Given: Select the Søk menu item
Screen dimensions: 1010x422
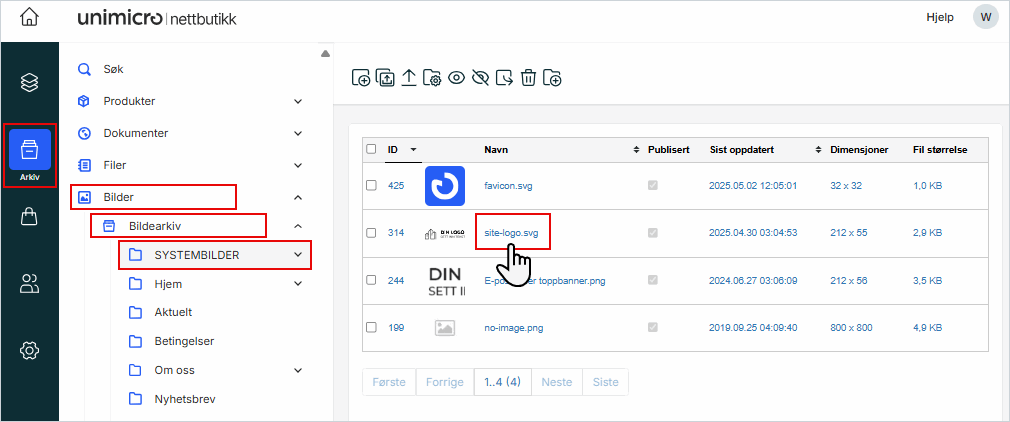Looking at the screenshot, I should tap(113, 70).
